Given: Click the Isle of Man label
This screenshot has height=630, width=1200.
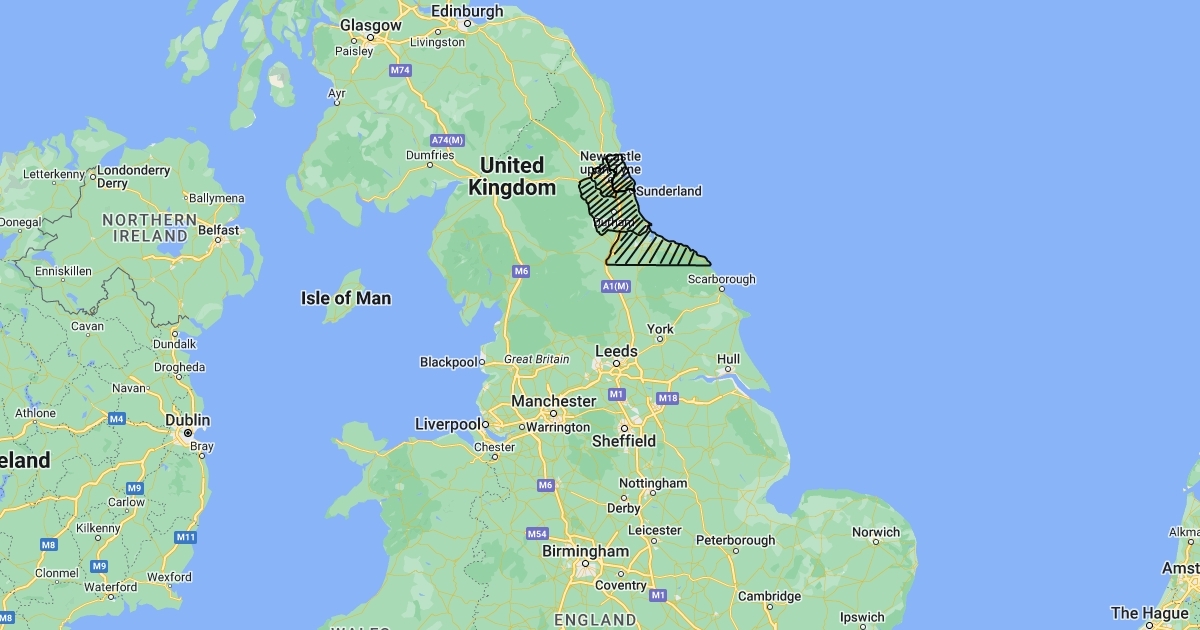Looking at the screenshot, I should click(346, 298).
